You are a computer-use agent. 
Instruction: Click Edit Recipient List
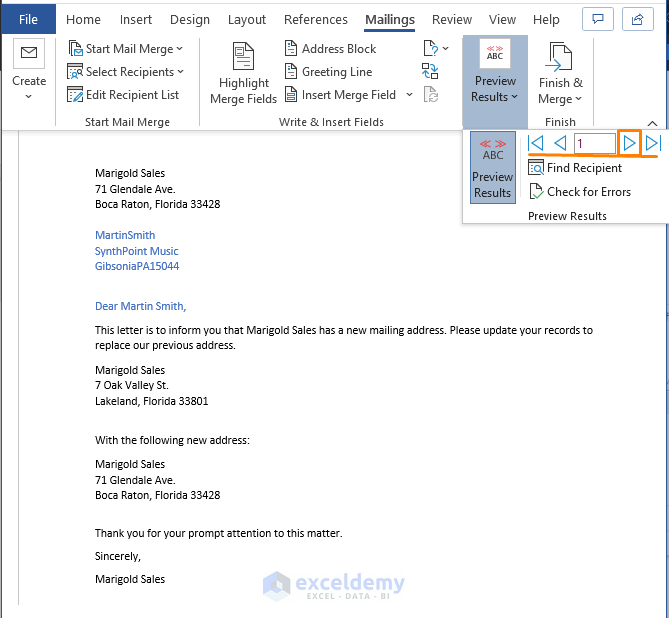pyautogui.click(x=123, y=95)
